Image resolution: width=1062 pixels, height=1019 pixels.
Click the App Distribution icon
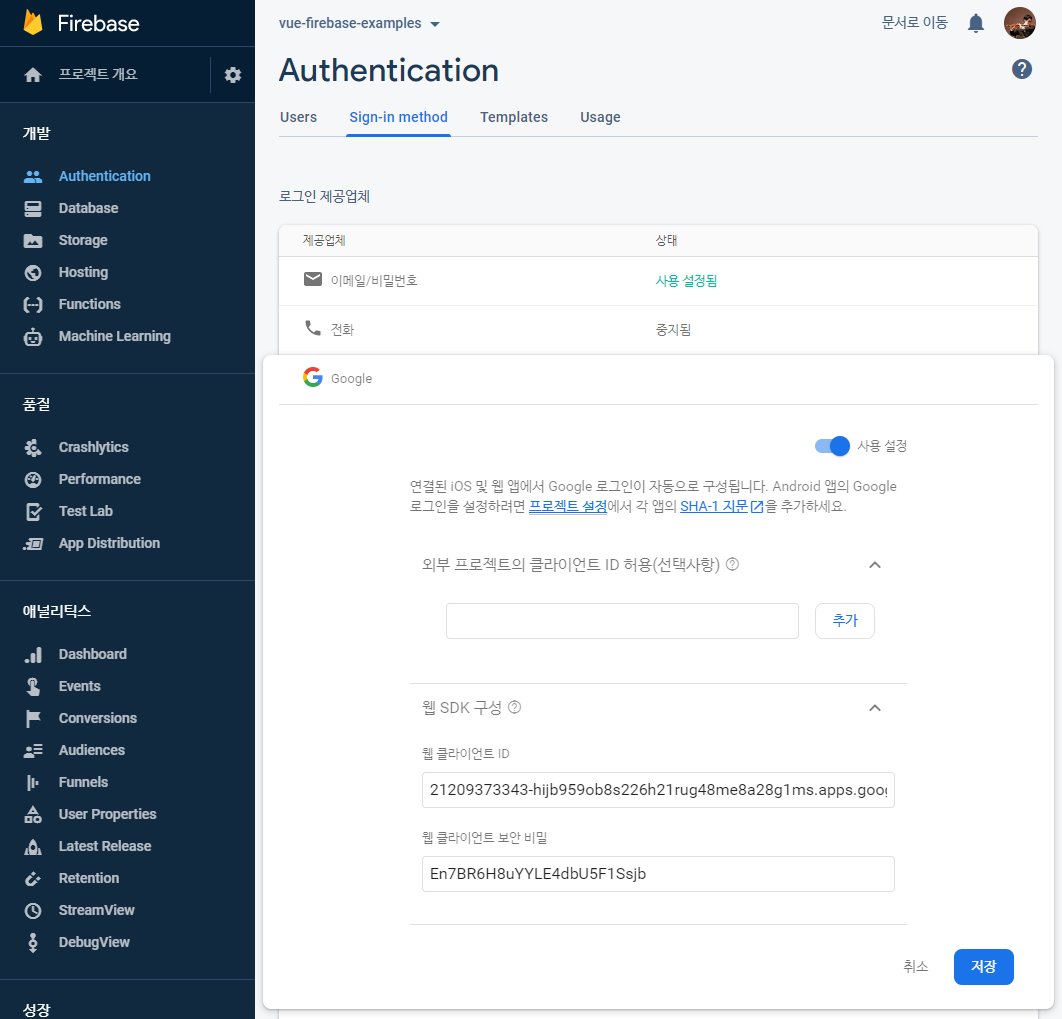click(x=33, y=544)
